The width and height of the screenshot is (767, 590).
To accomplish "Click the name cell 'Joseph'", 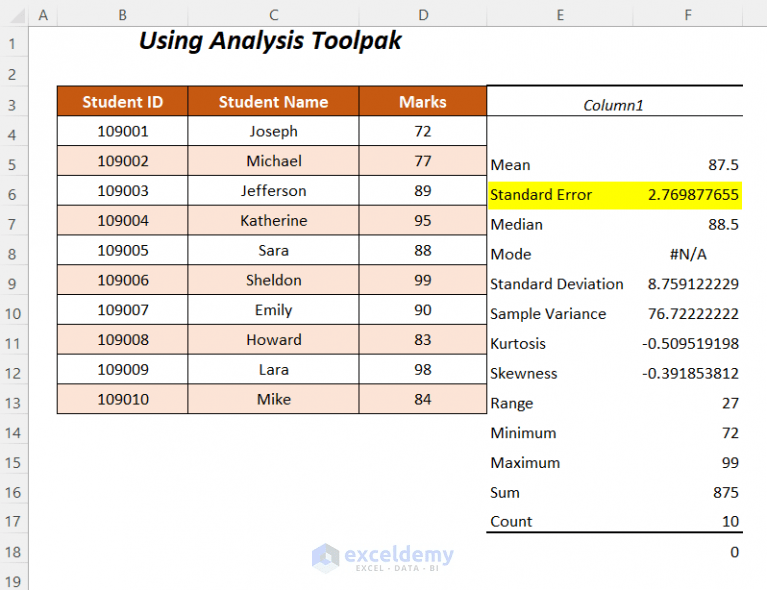I will (x=273, y=131).
